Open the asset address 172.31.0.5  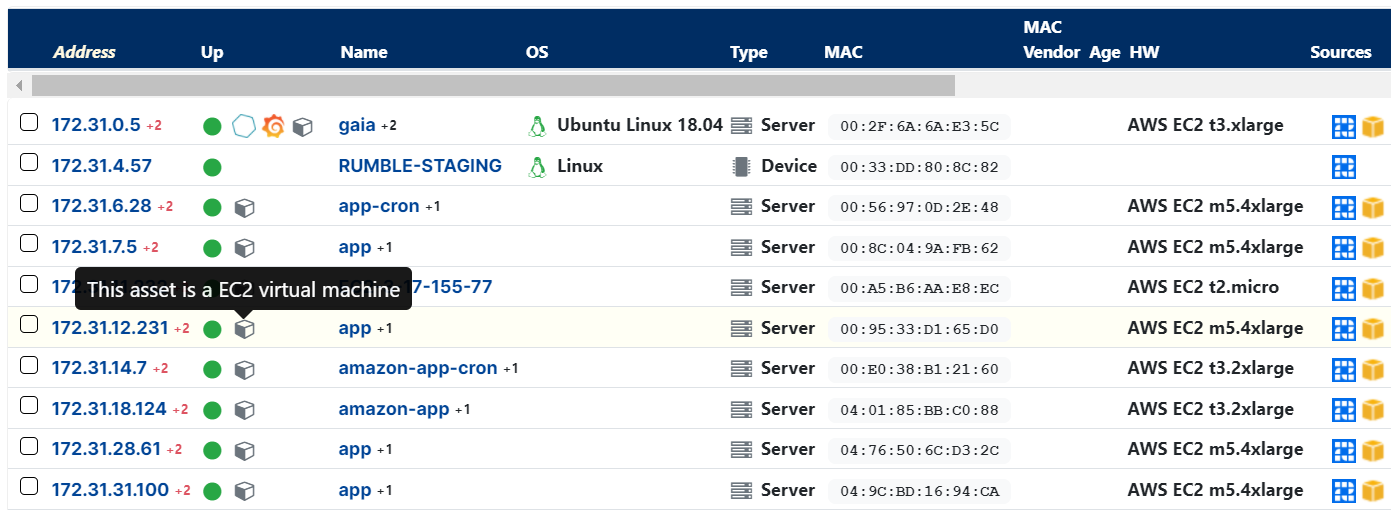click(x=96, y=125)
